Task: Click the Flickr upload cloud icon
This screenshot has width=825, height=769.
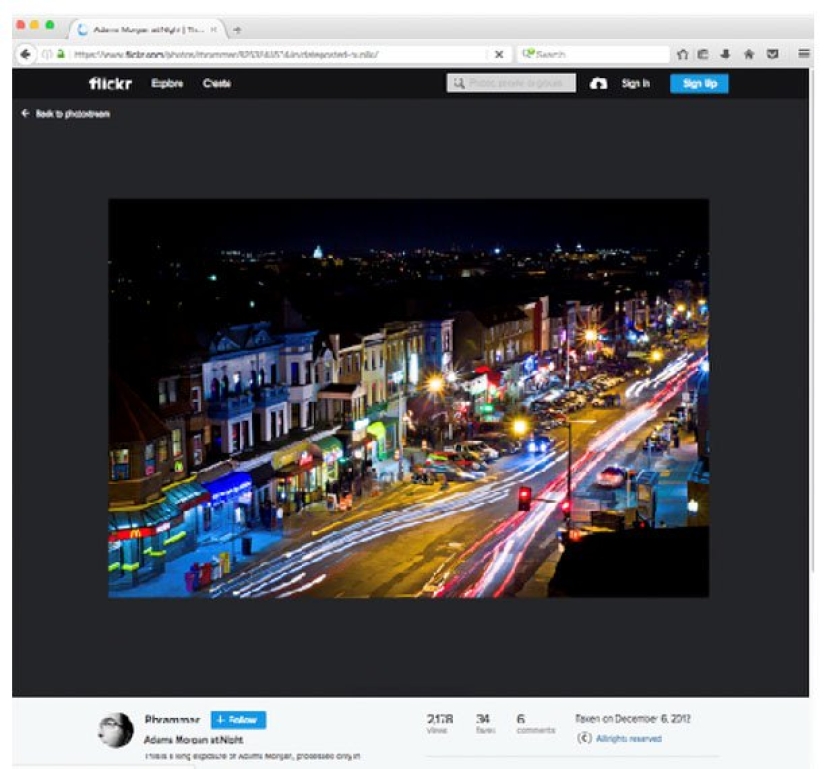Action: pos(598,84)
